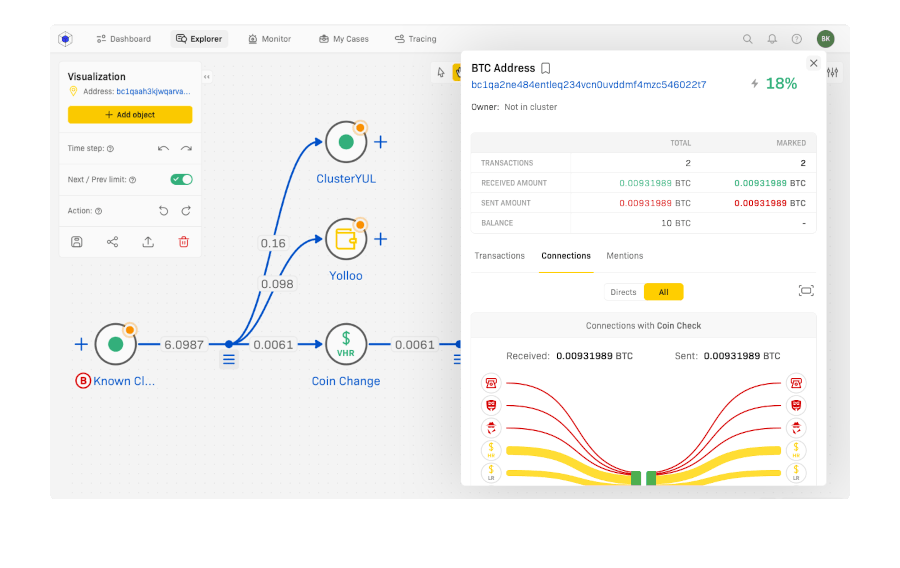Open the bc1qa2ne484 BTC address link
Viewport: 900px width, 568px height.
click(588, 85)
